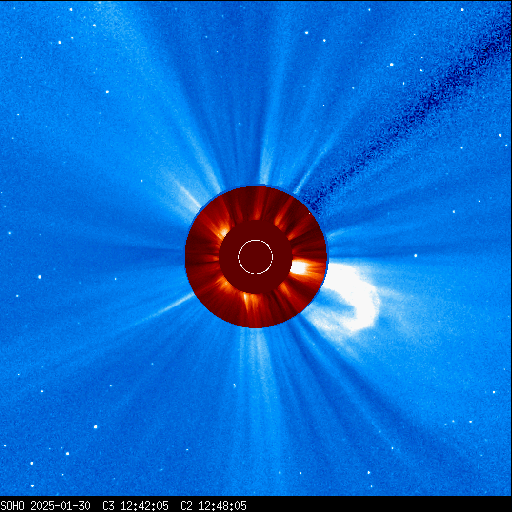
Task: Click the C3 12:42:05 timestamp
Action: (135, 506)
